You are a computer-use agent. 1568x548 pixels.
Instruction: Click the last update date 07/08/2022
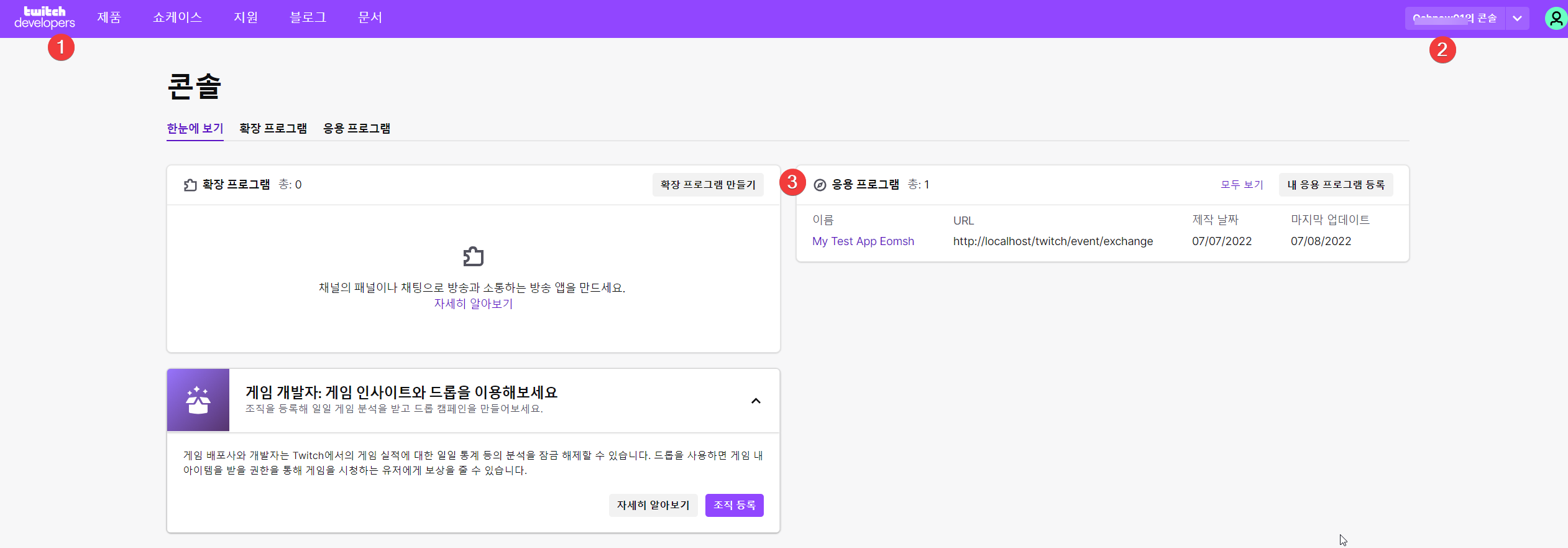pos(1321,241)
